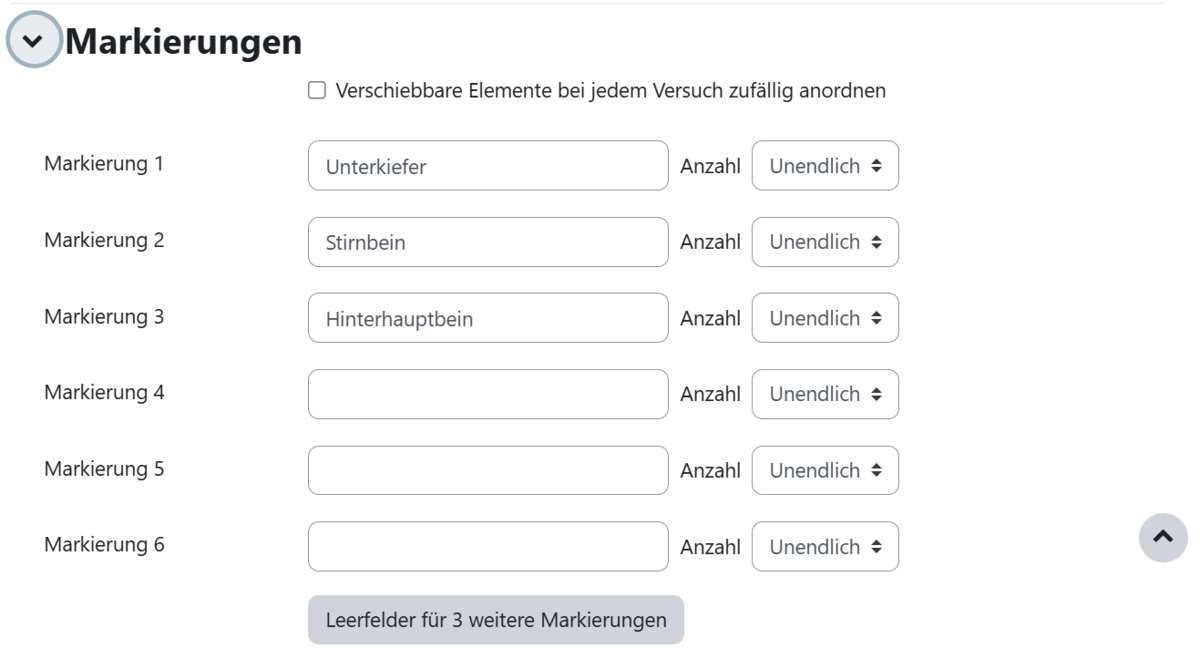Click the shuffle option label text
This screenshot has width=1200, height=659.
(611, 91)
